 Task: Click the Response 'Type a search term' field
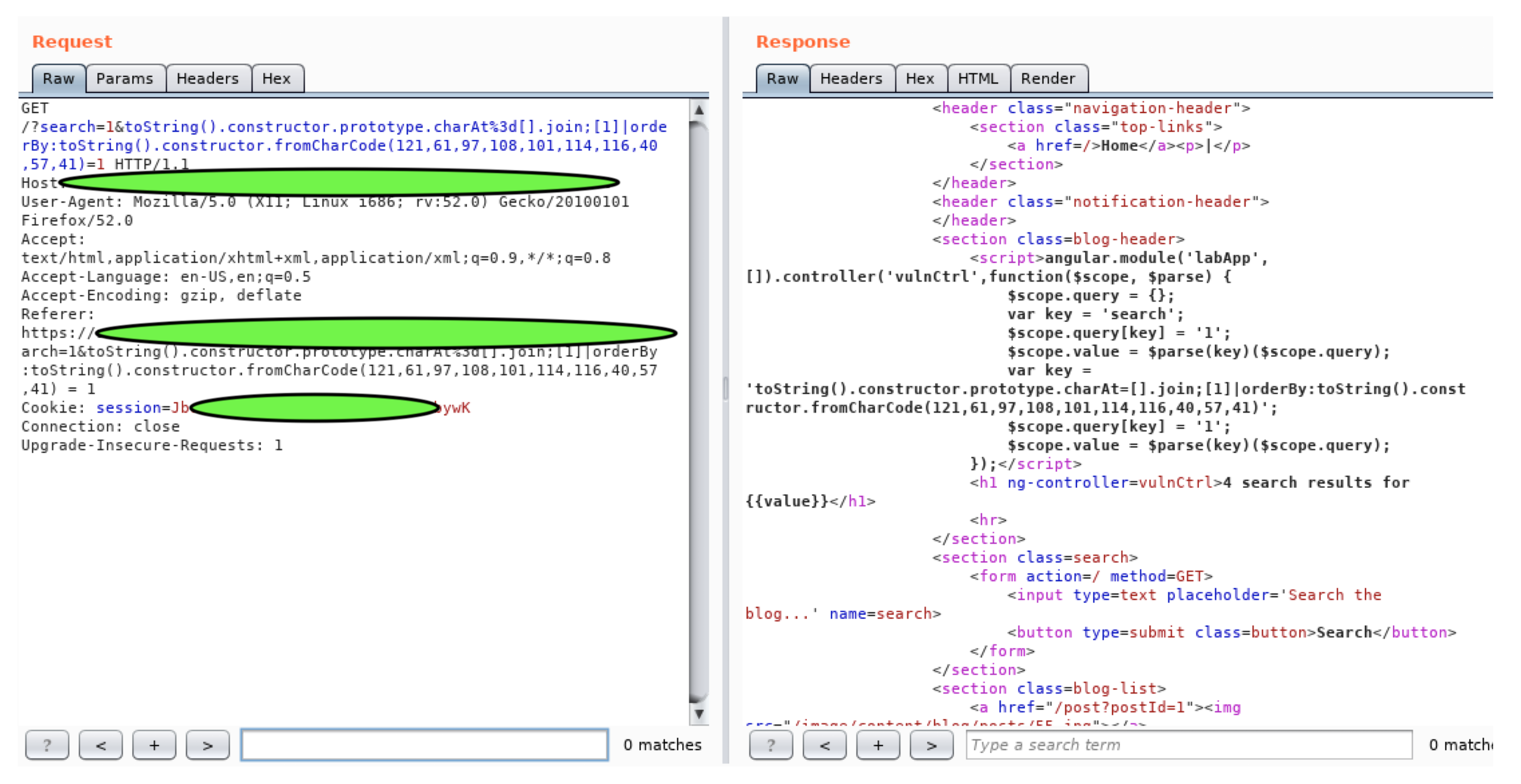[x=1188, y=745]
